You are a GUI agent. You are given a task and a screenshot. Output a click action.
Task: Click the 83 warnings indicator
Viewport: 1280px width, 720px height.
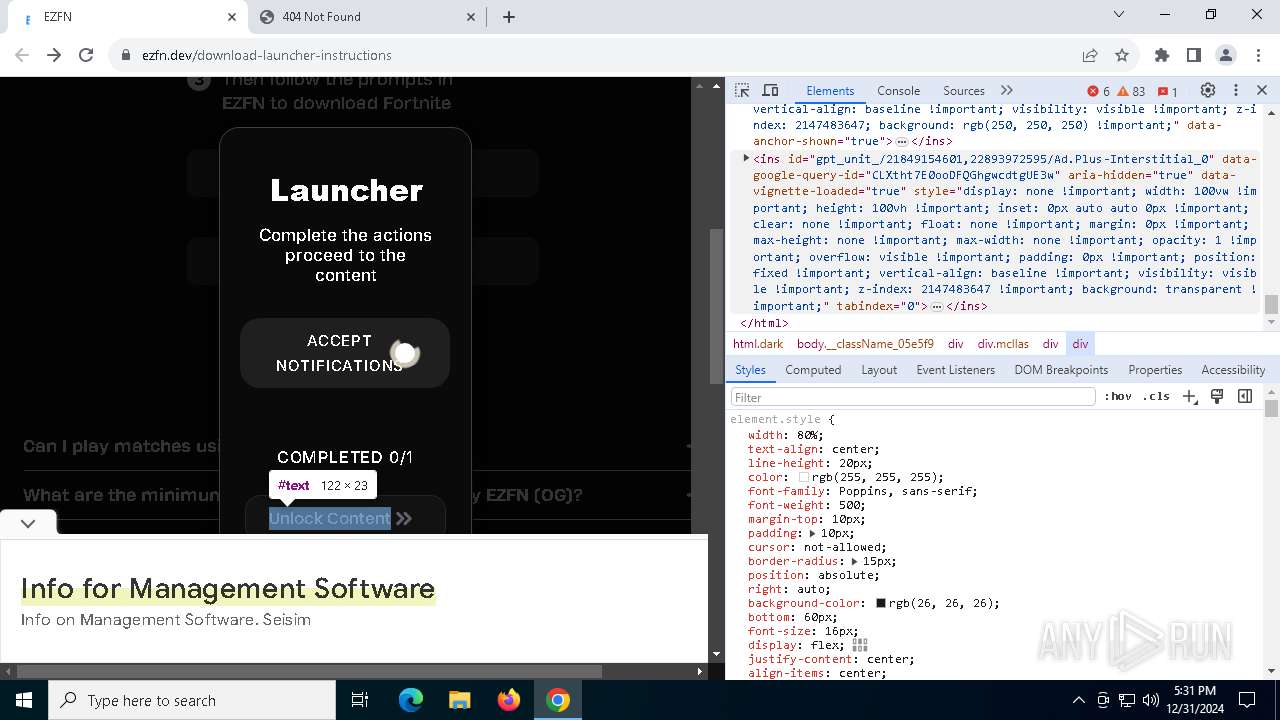click(1131, 91)
